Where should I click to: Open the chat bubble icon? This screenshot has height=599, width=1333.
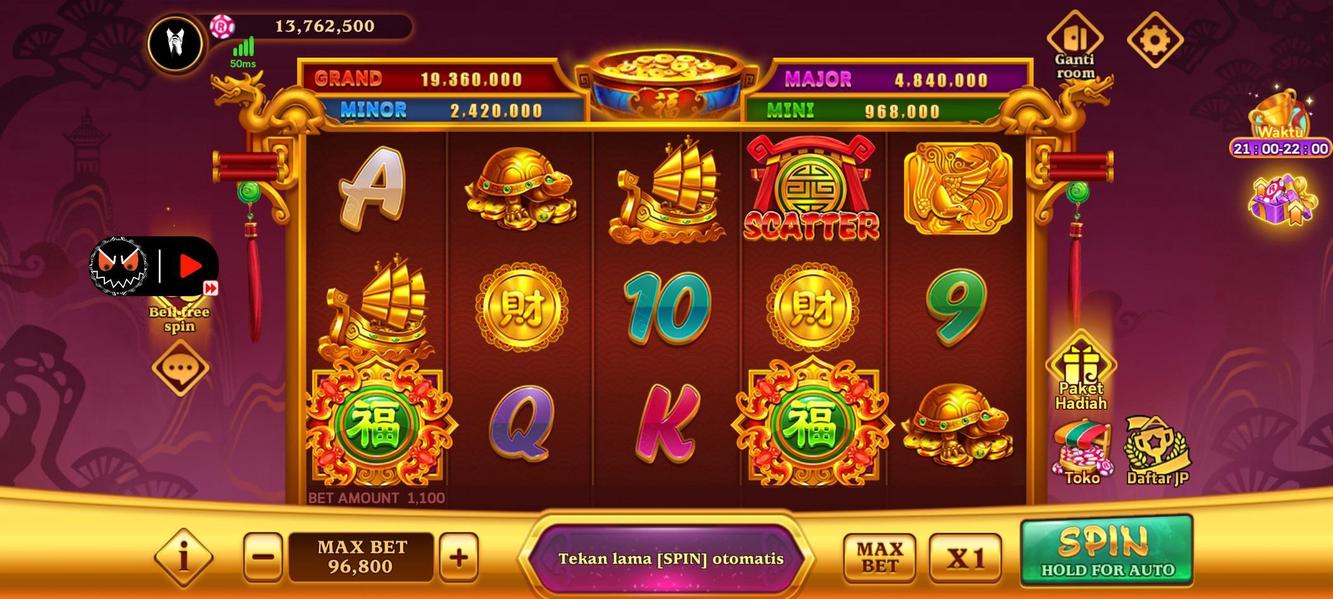pos(180,368)
